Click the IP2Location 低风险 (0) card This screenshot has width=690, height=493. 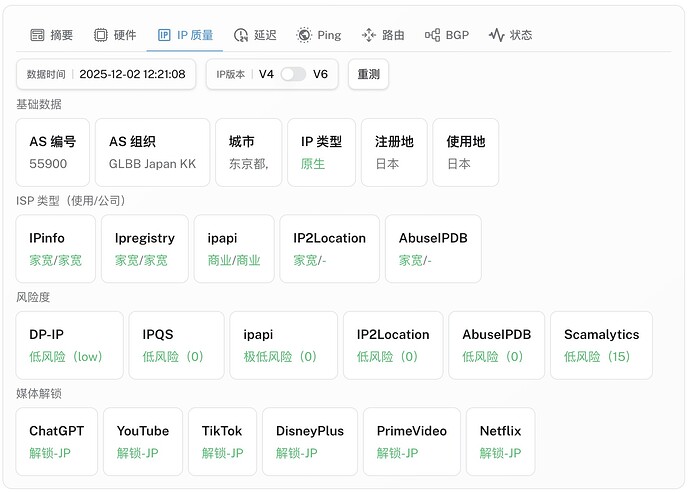(393, 345)
